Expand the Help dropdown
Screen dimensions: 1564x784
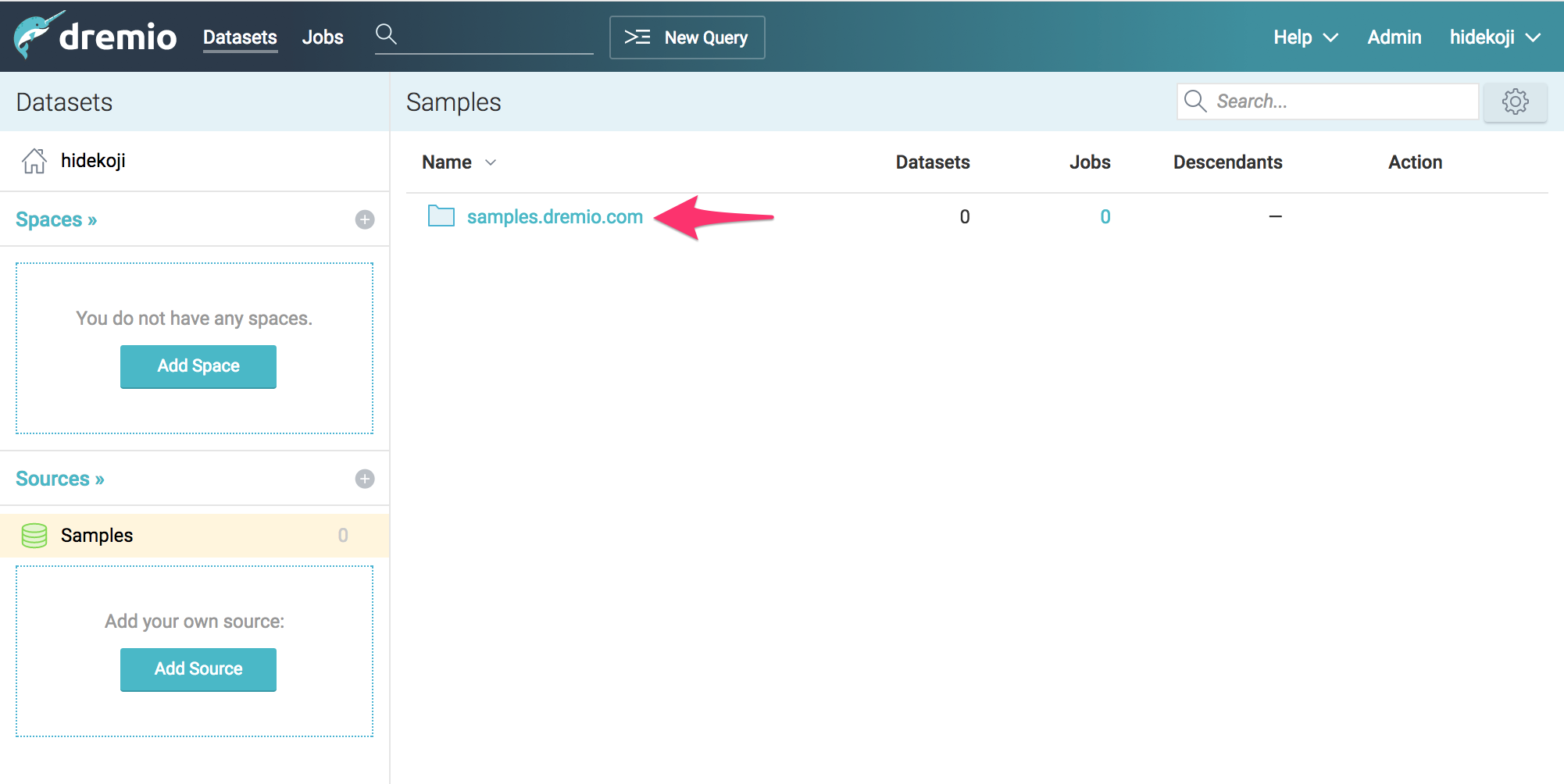pos(1304,37)
